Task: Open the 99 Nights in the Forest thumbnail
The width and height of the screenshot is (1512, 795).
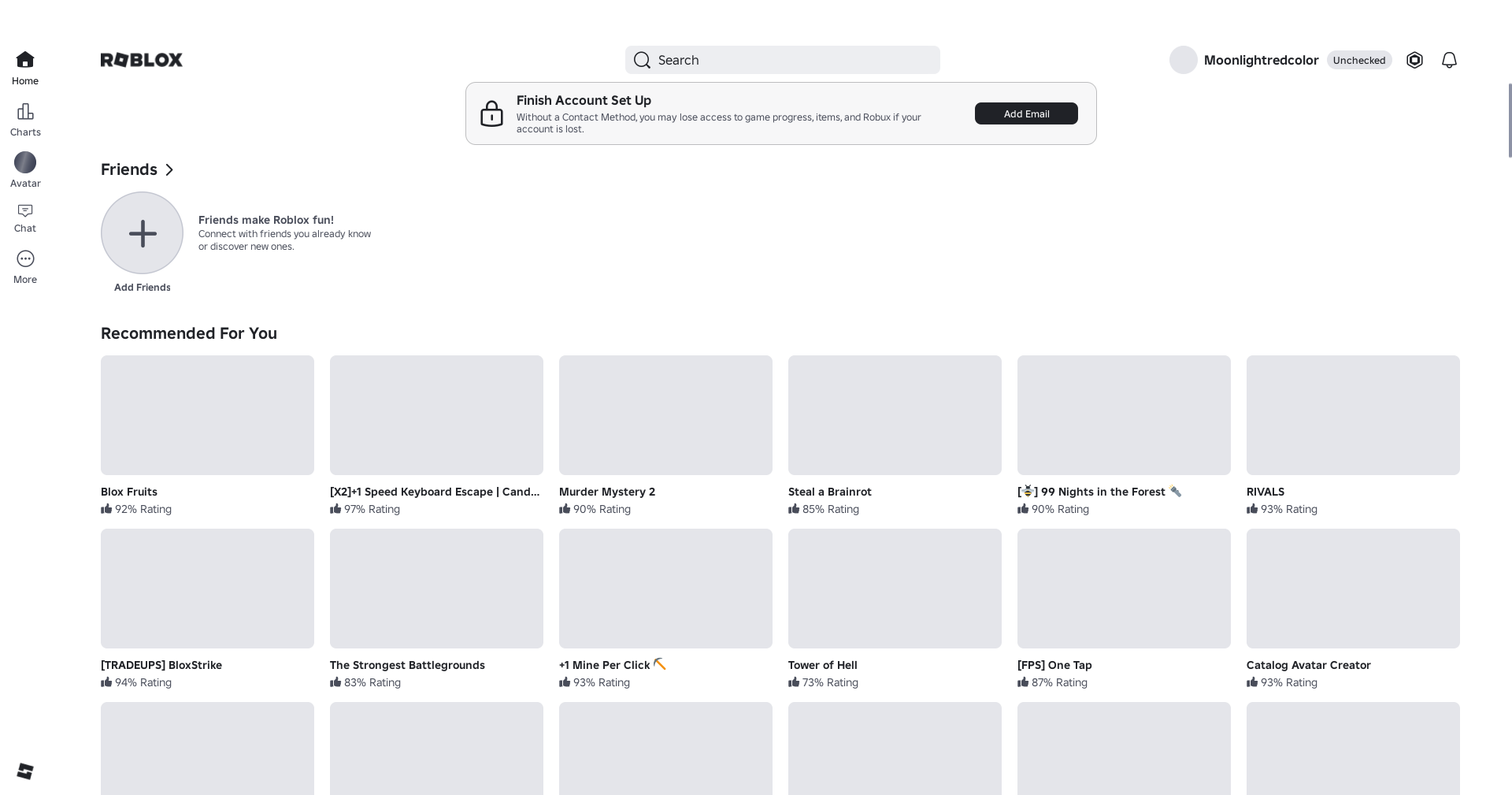Action: click(1124, 415)
